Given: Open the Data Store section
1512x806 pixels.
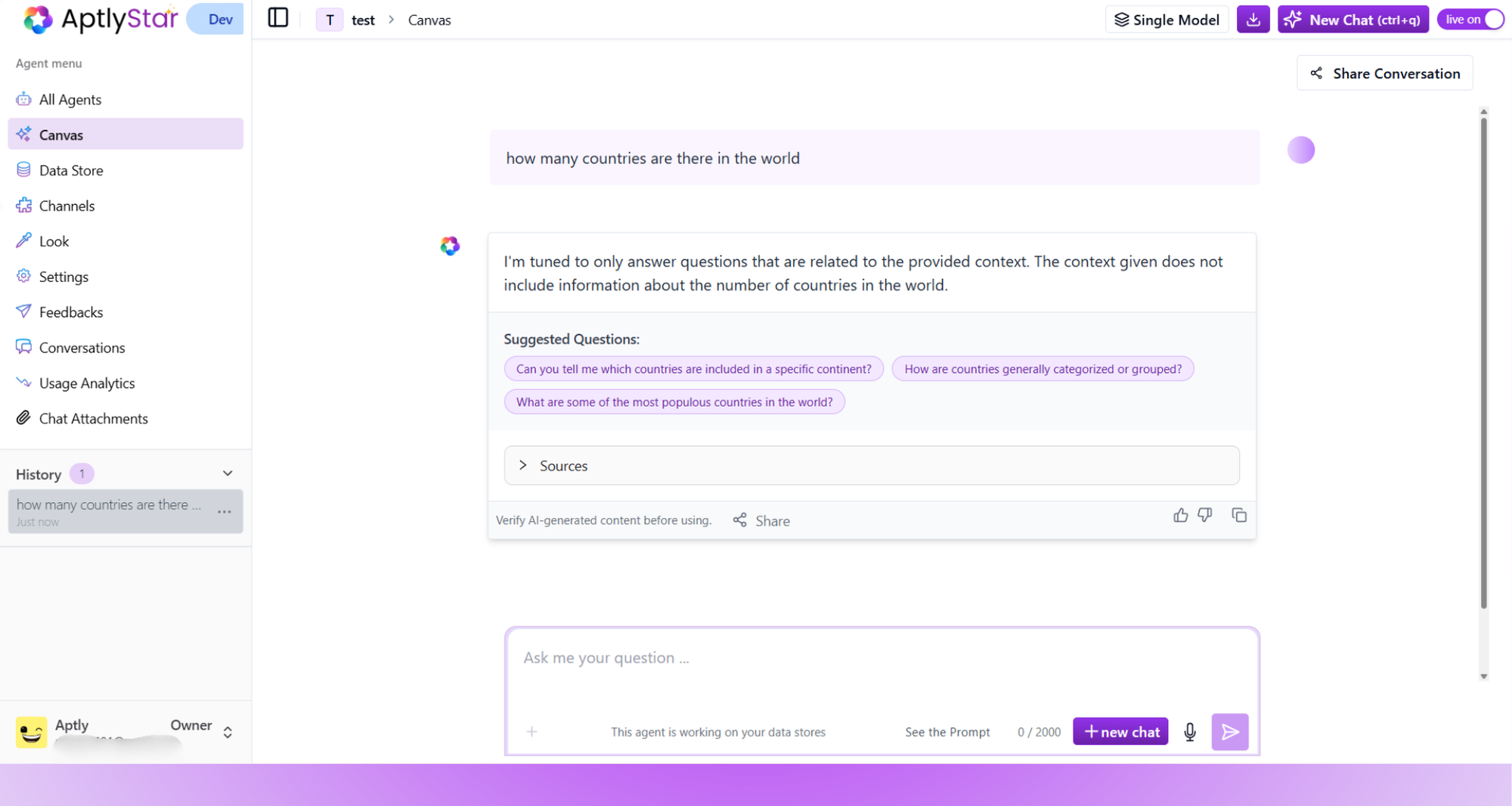Looking at the screenshot, I should click(72, 170).
